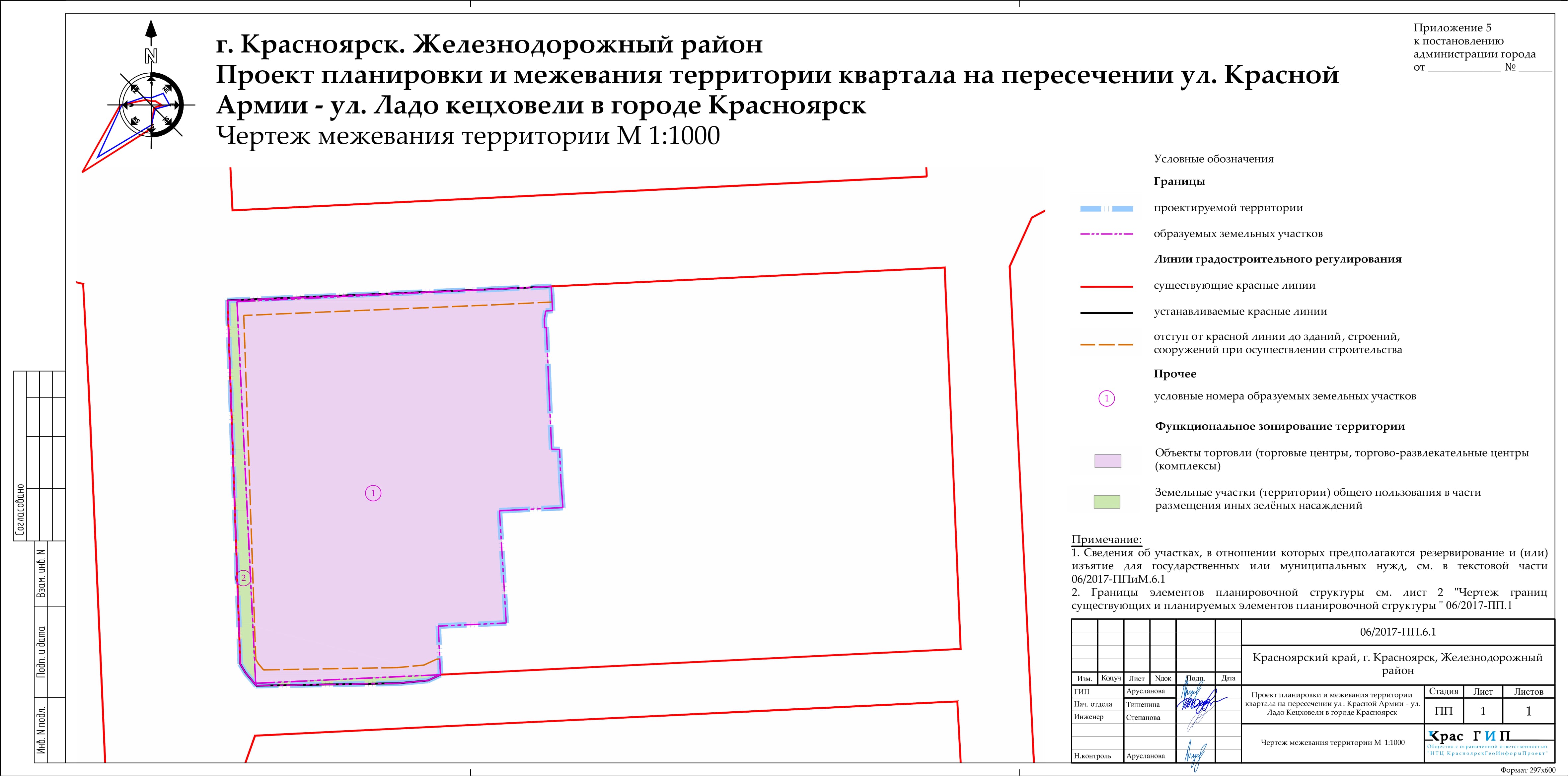The image size is (1568, 776).
Task: Click the black established red-line legend sample
Action: click(x=1106, y=312)
